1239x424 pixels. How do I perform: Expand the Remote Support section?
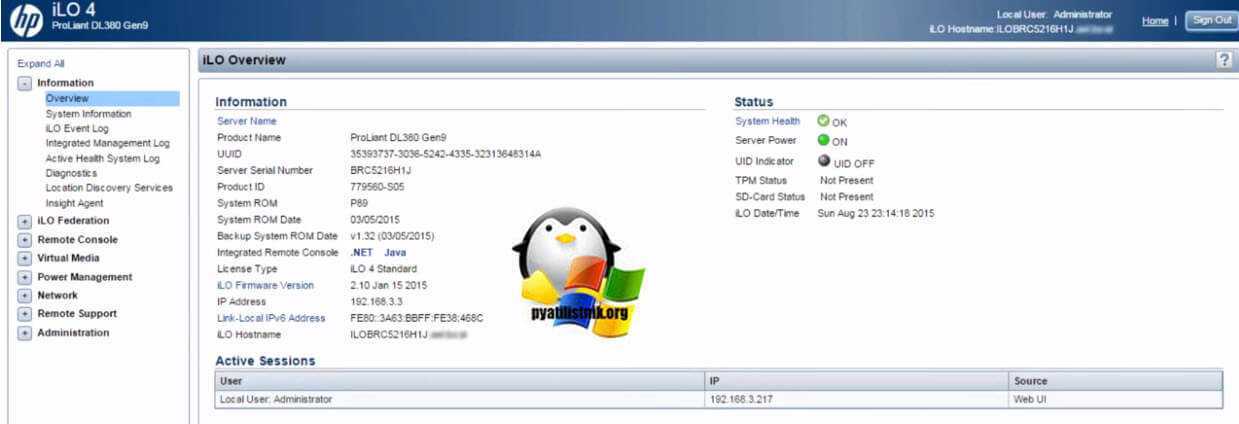click(24, 314)
